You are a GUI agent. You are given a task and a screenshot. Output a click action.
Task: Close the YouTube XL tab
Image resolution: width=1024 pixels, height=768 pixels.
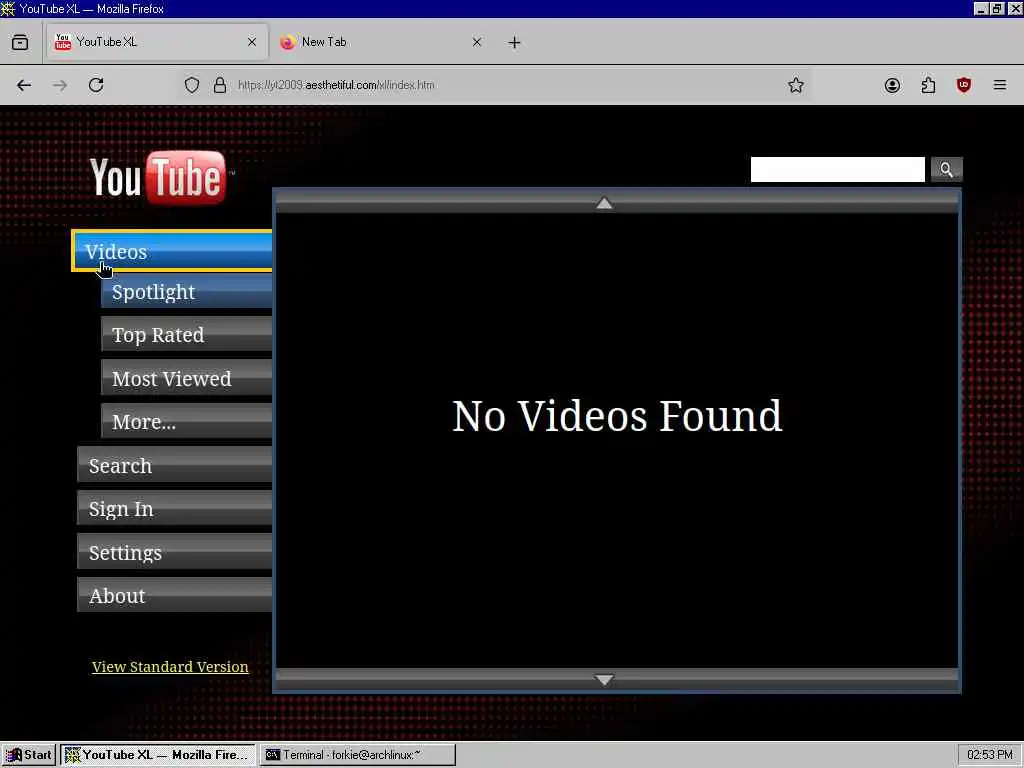click(x=251, y=42)
